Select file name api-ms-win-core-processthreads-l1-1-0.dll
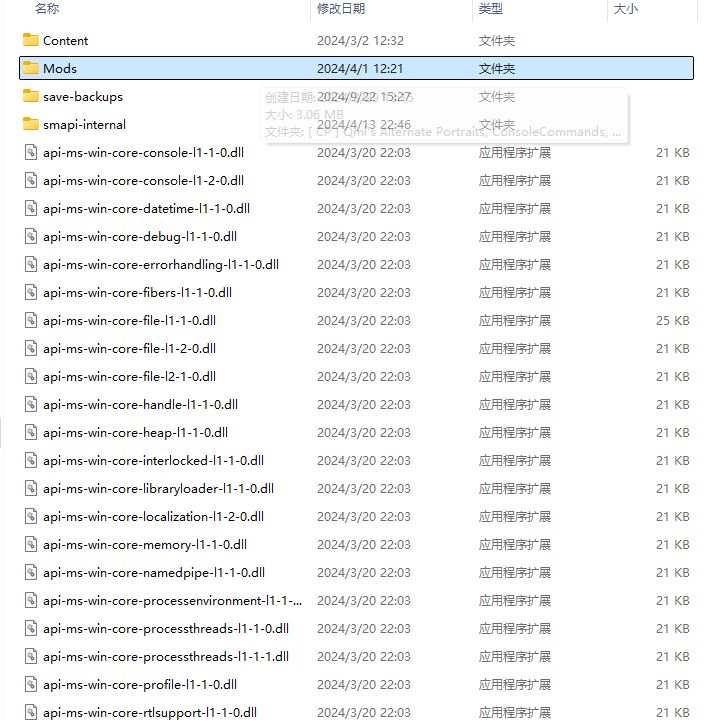Screen dimensions: 713x724 click(x=166, y=629)
